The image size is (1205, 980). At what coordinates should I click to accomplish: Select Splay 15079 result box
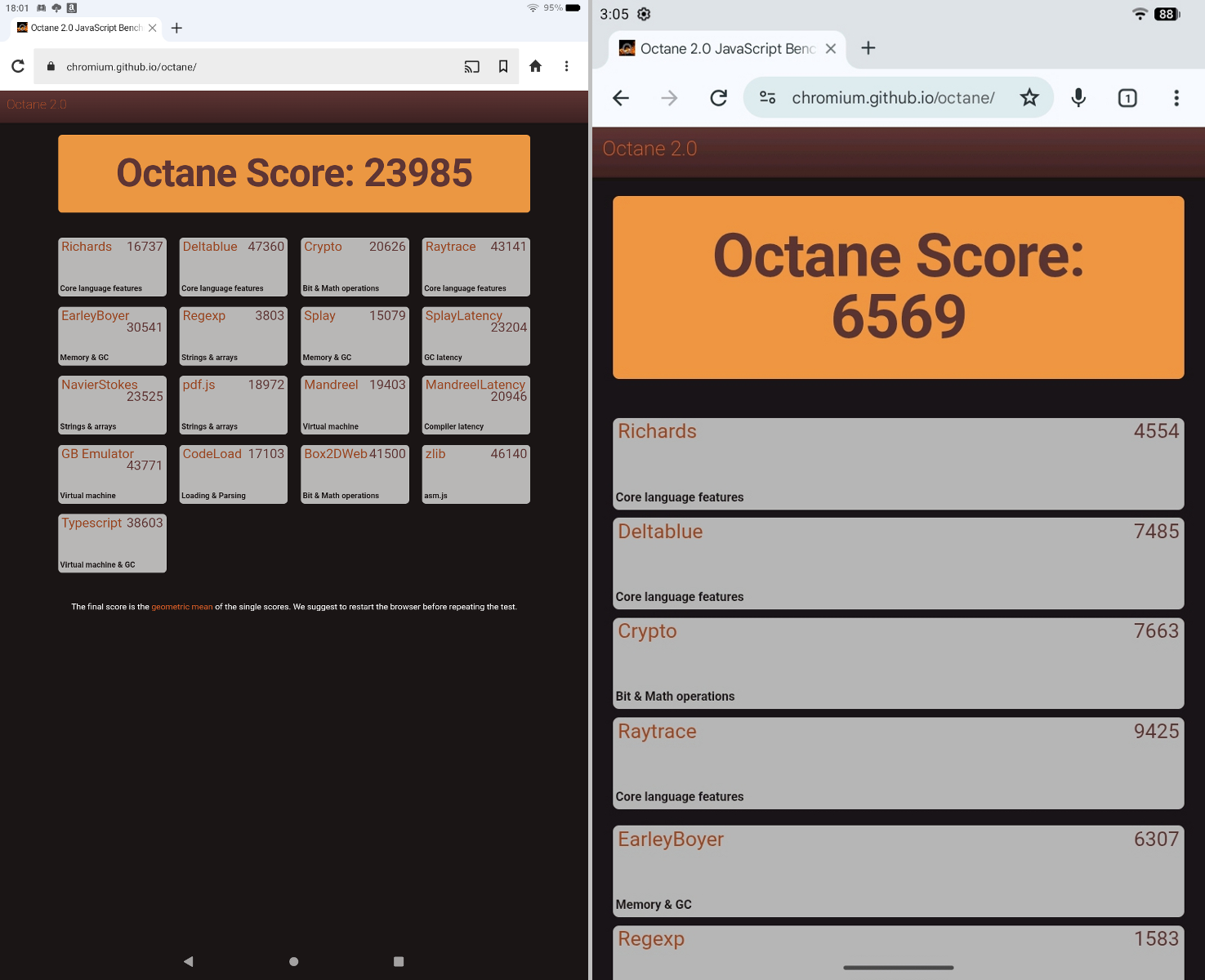click(355, 336)
